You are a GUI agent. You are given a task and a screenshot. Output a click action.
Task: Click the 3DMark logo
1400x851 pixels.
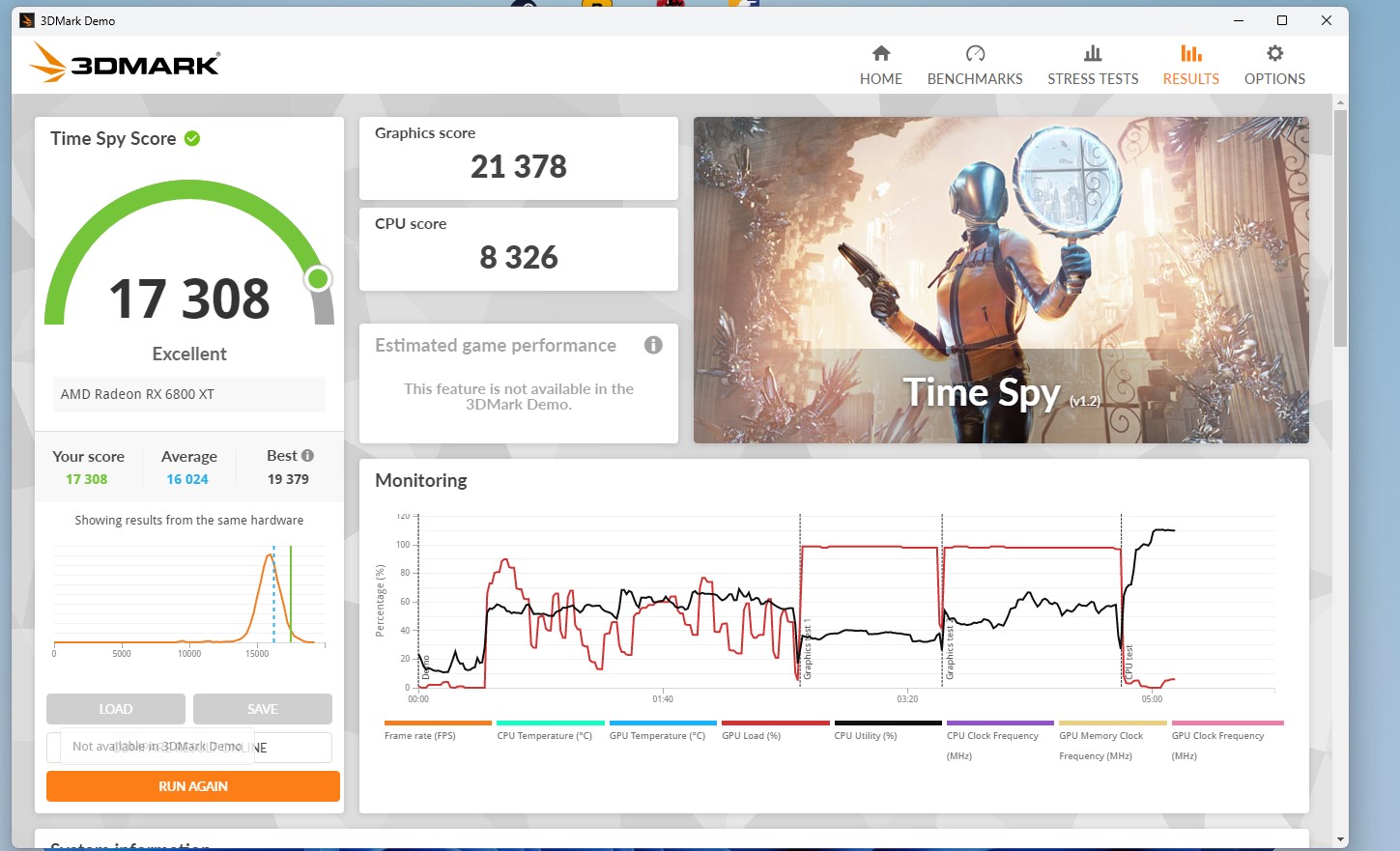(x=125, y=63)
